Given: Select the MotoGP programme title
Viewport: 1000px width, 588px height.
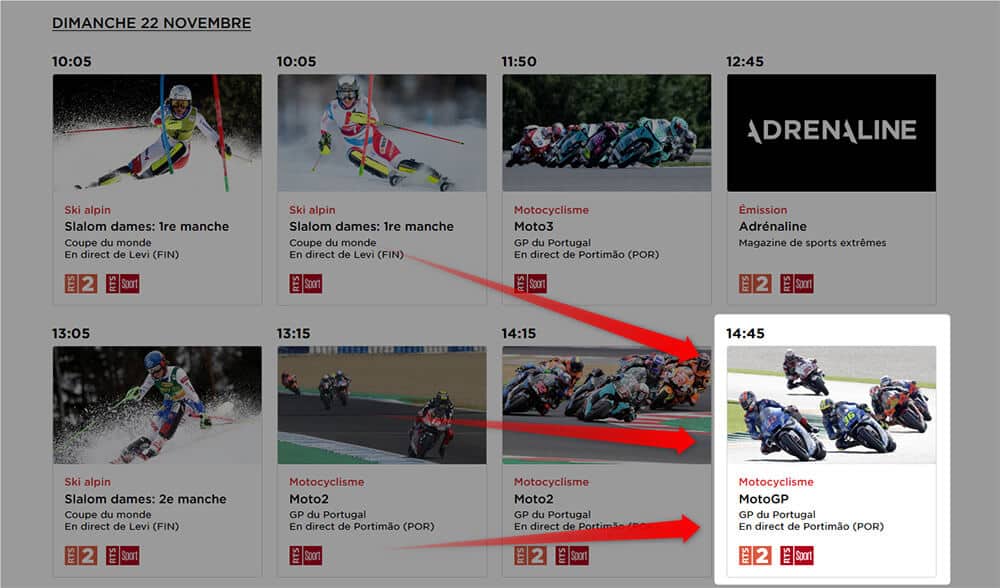Looking at the screenshot, I should coord(763,499).
